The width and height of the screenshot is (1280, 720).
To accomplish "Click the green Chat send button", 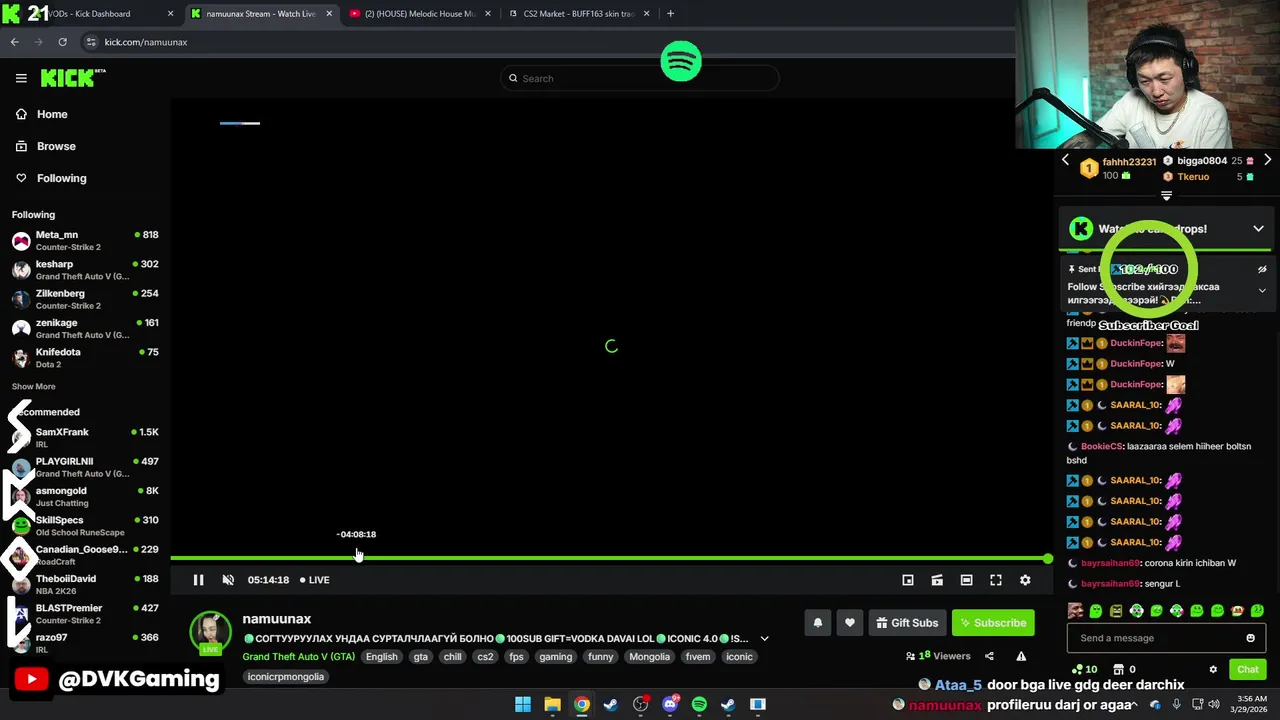I will pos(1248,669).
